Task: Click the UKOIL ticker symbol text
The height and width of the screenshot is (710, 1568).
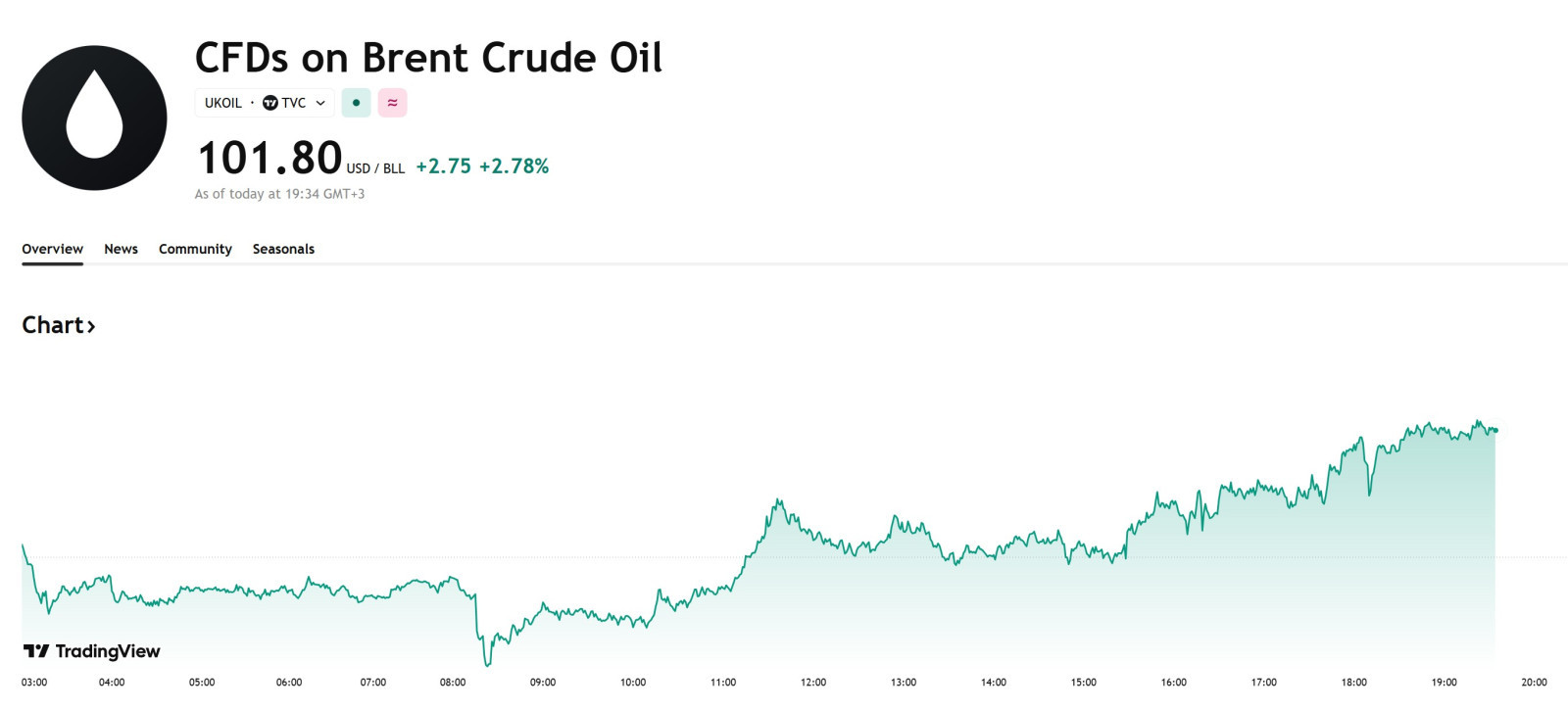Action: pyautogui.click(x=223, y=103)
